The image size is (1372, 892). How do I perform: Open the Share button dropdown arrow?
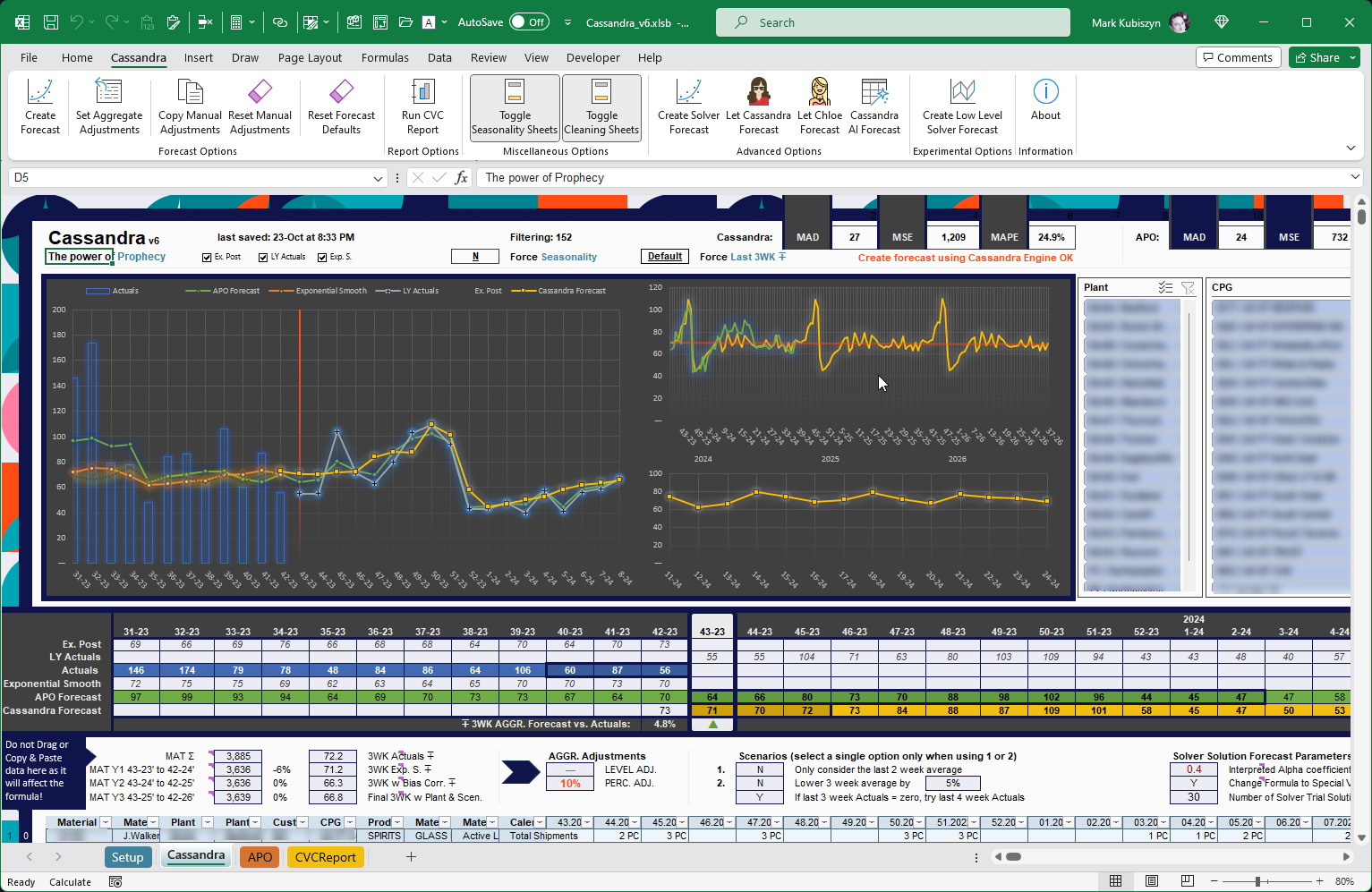click(1352, 57)
